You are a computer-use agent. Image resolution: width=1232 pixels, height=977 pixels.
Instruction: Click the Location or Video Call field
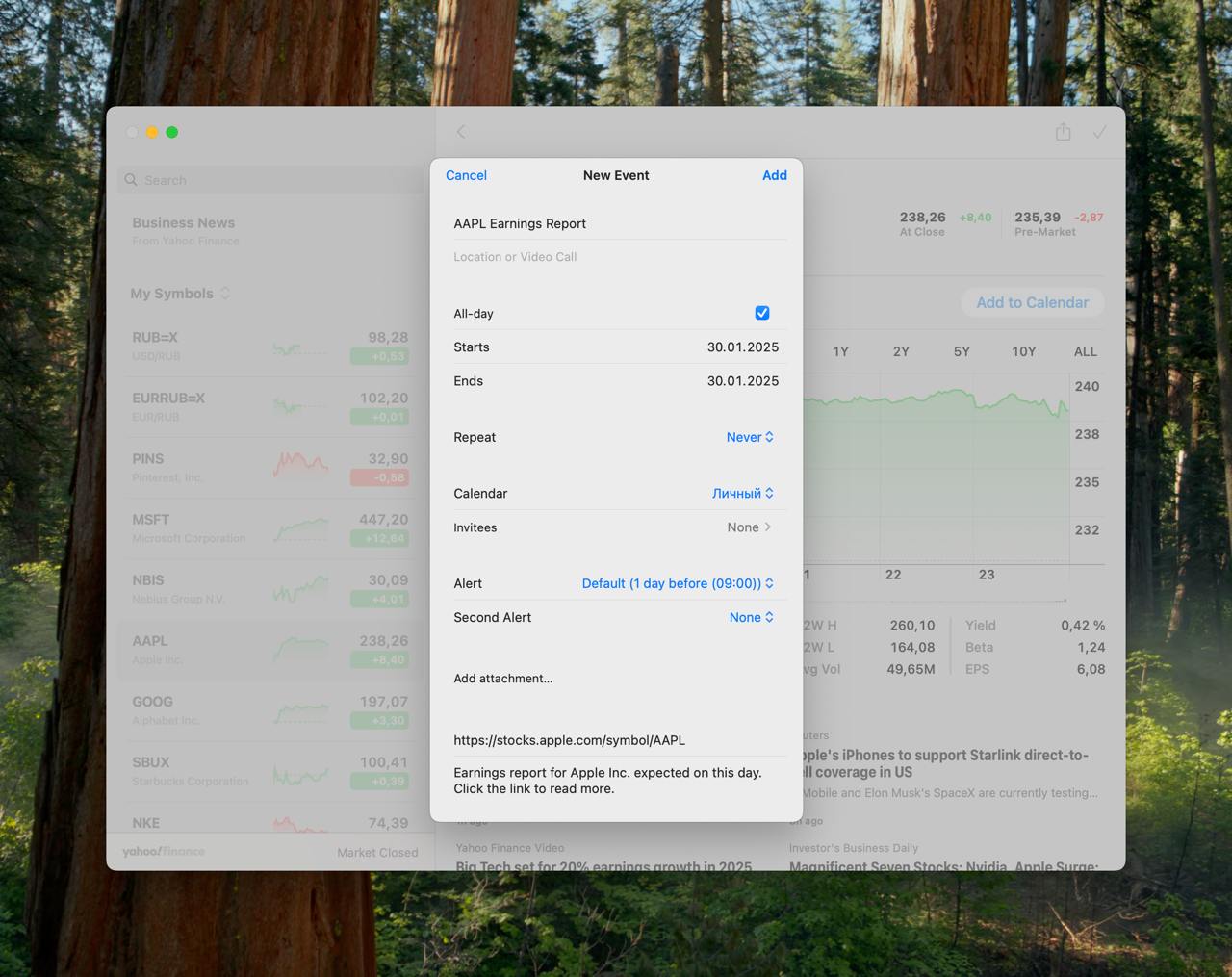620,257
